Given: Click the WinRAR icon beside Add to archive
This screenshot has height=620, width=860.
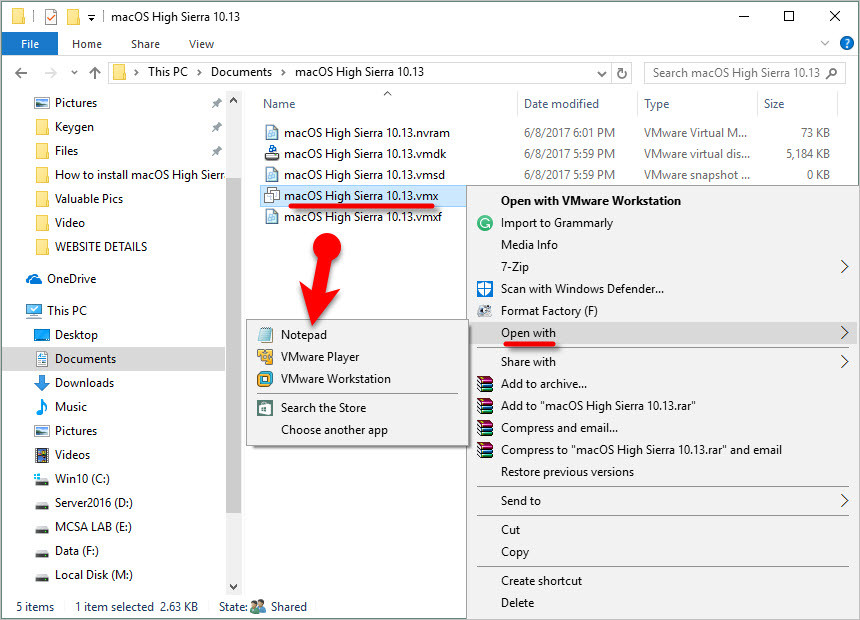Looking at the screenshot, I should (485, 384).
